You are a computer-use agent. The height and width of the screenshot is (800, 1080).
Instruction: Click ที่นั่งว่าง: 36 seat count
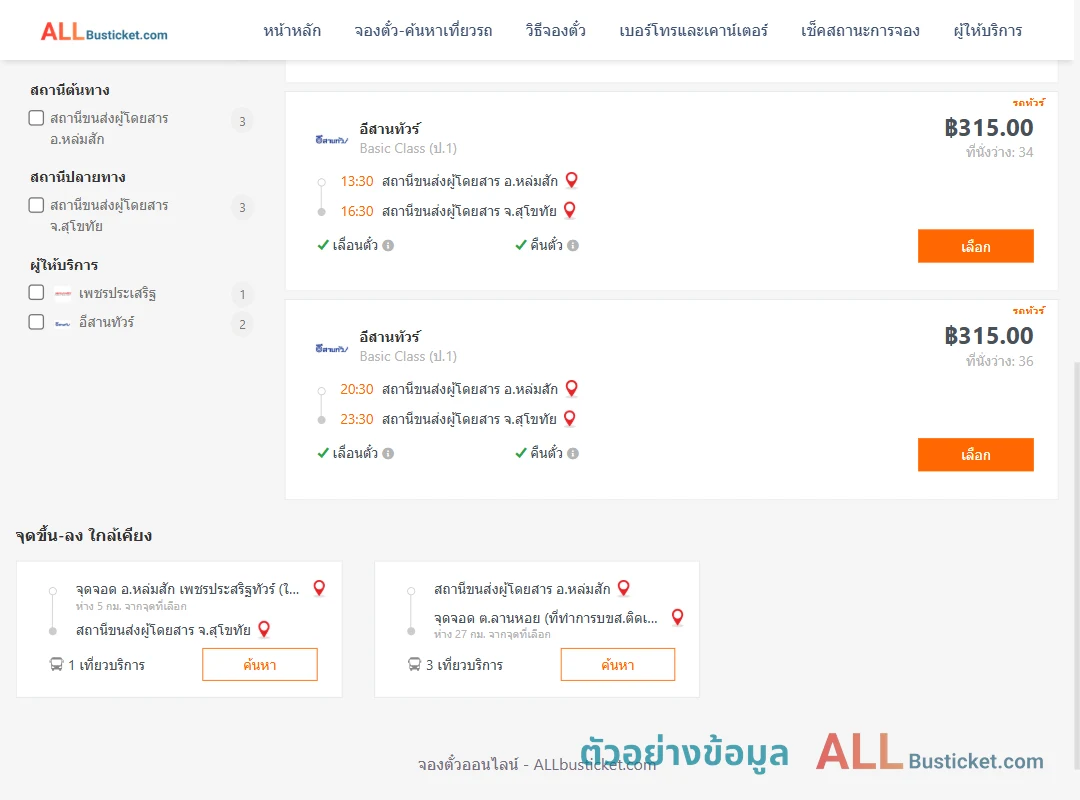pos(999,361)
